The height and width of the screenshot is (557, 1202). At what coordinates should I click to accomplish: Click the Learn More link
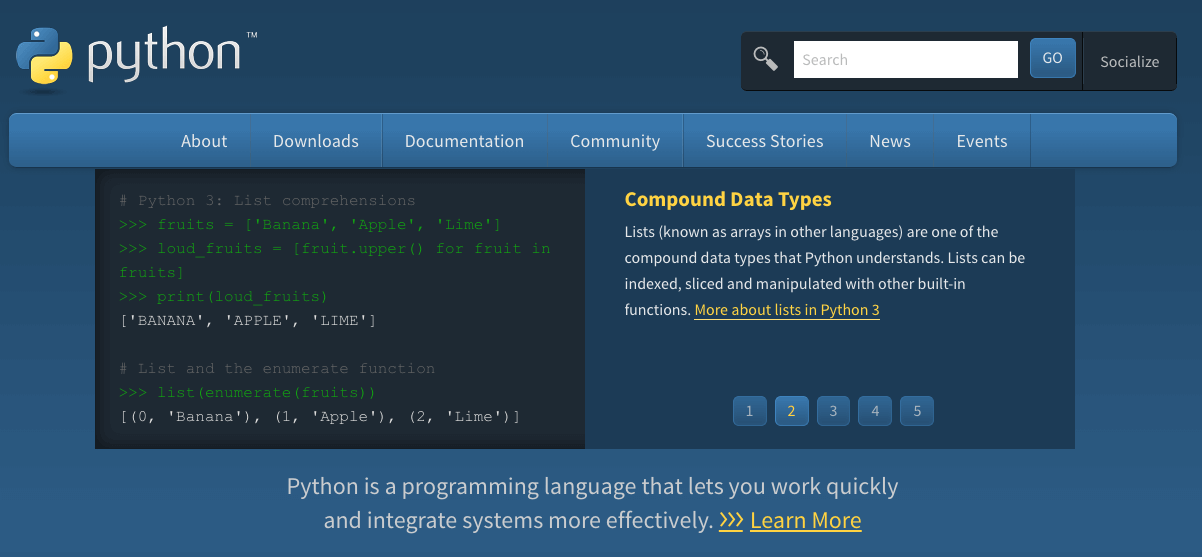(805, 520)
